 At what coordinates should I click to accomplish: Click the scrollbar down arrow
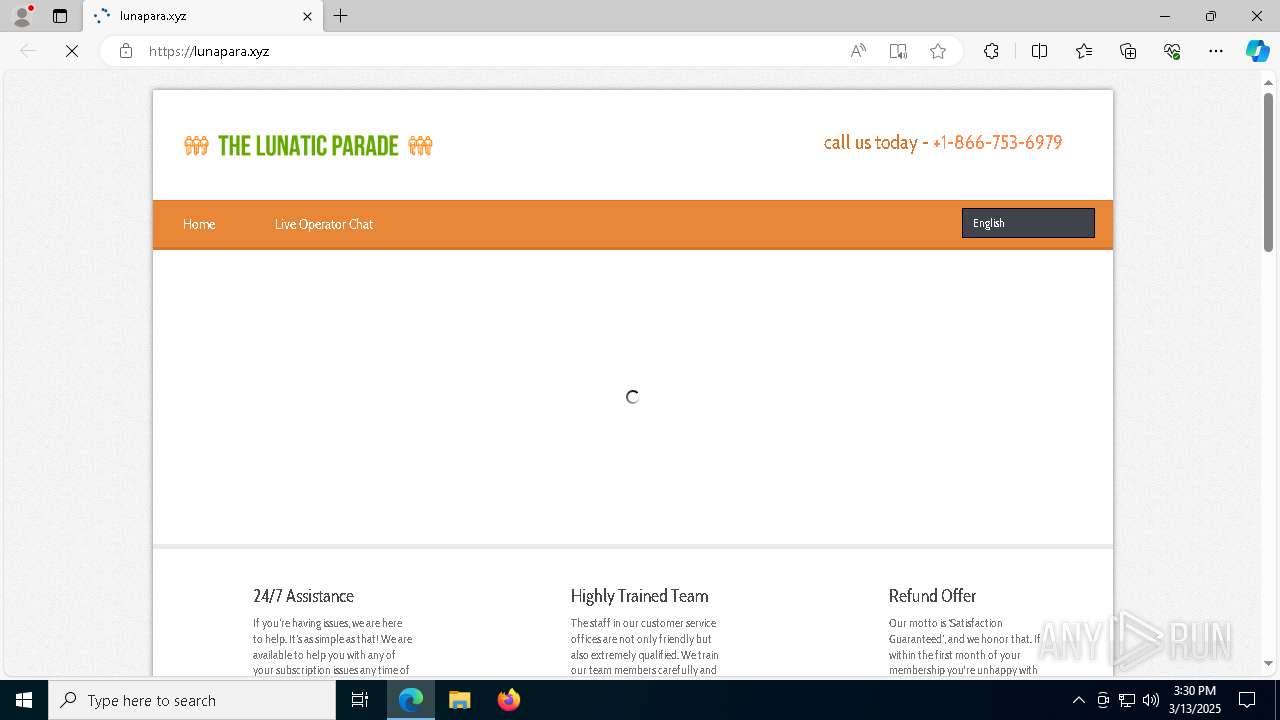coord(1268,663)
